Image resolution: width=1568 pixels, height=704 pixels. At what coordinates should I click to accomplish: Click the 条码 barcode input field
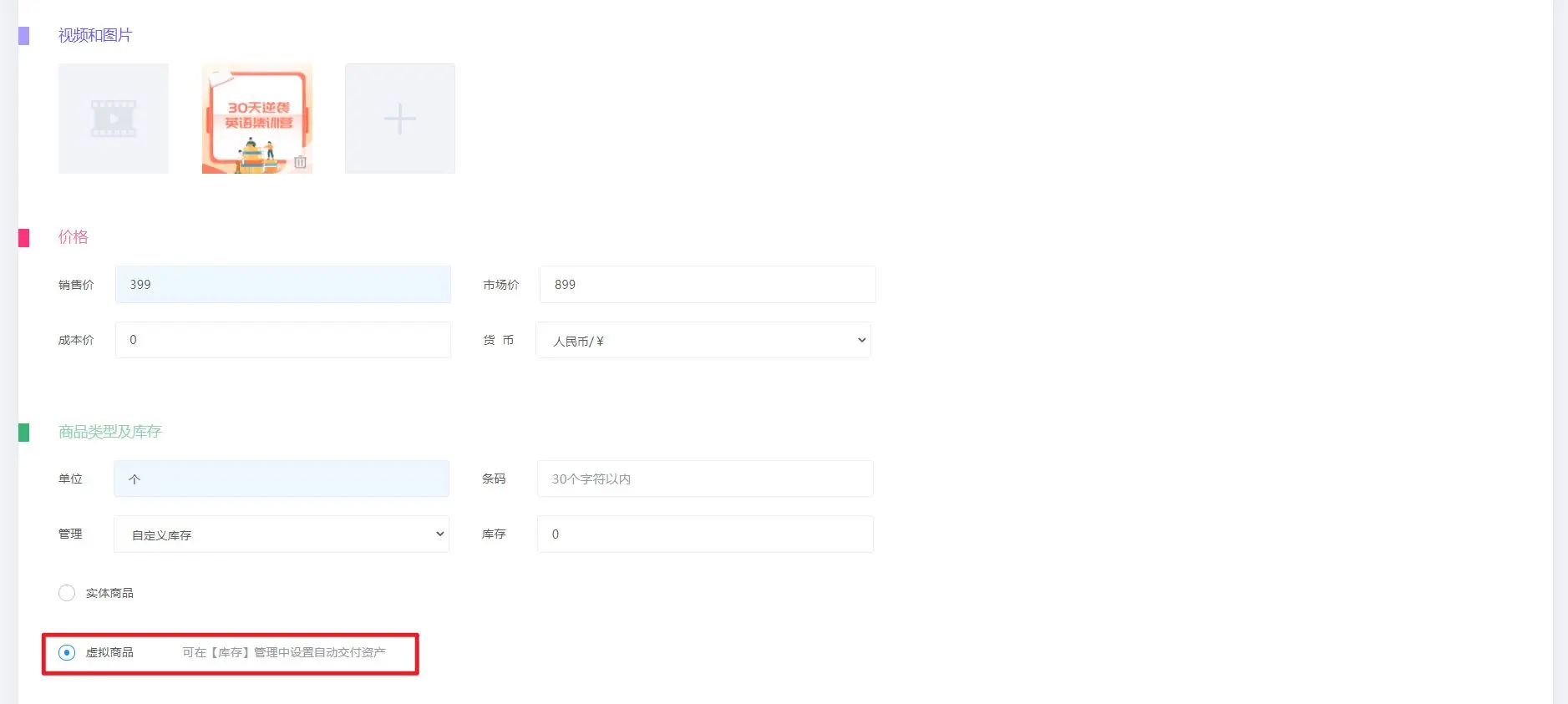(705, 479)
